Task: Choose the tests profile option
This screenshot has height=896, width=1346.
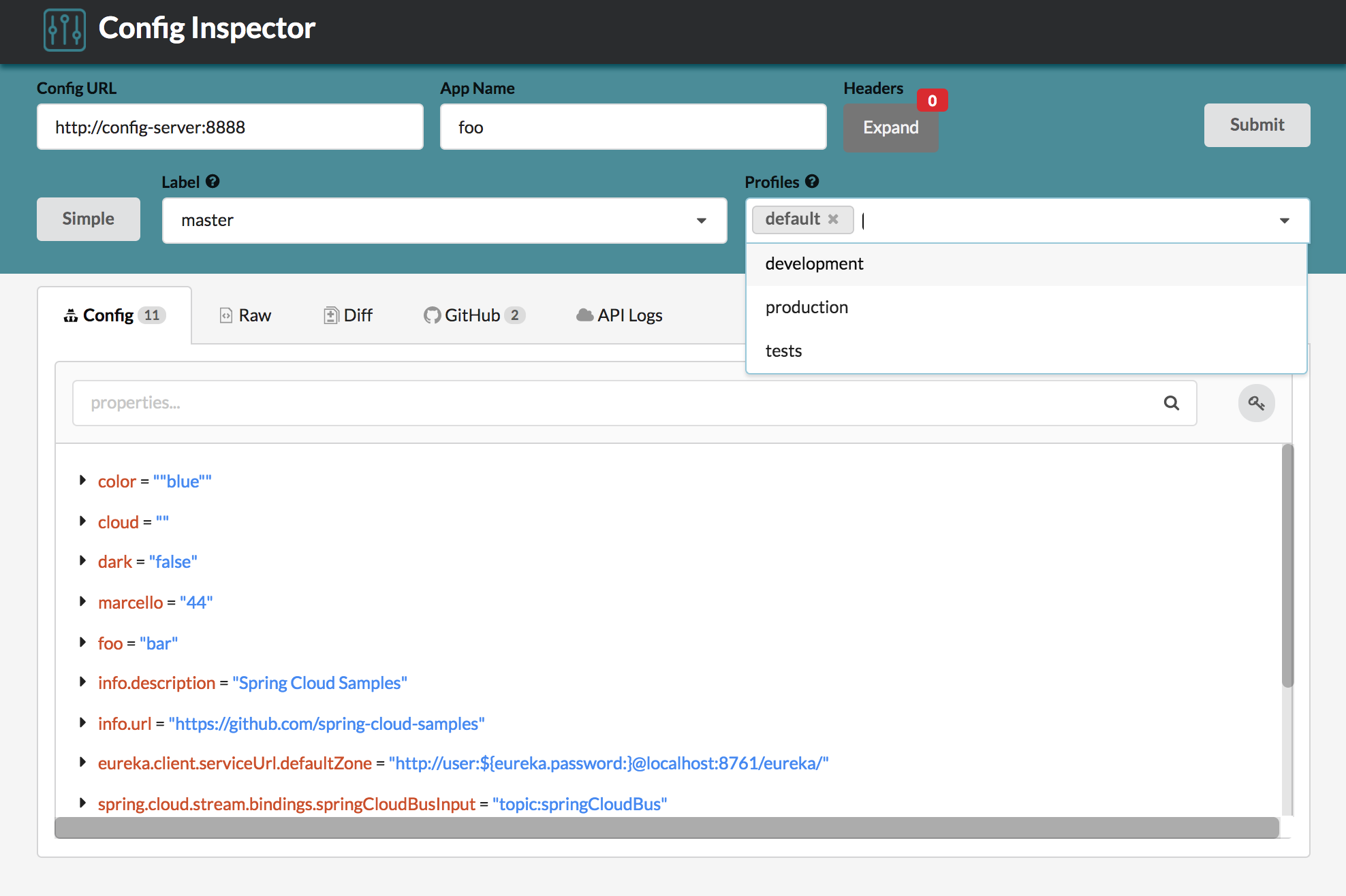Action: 783,351
